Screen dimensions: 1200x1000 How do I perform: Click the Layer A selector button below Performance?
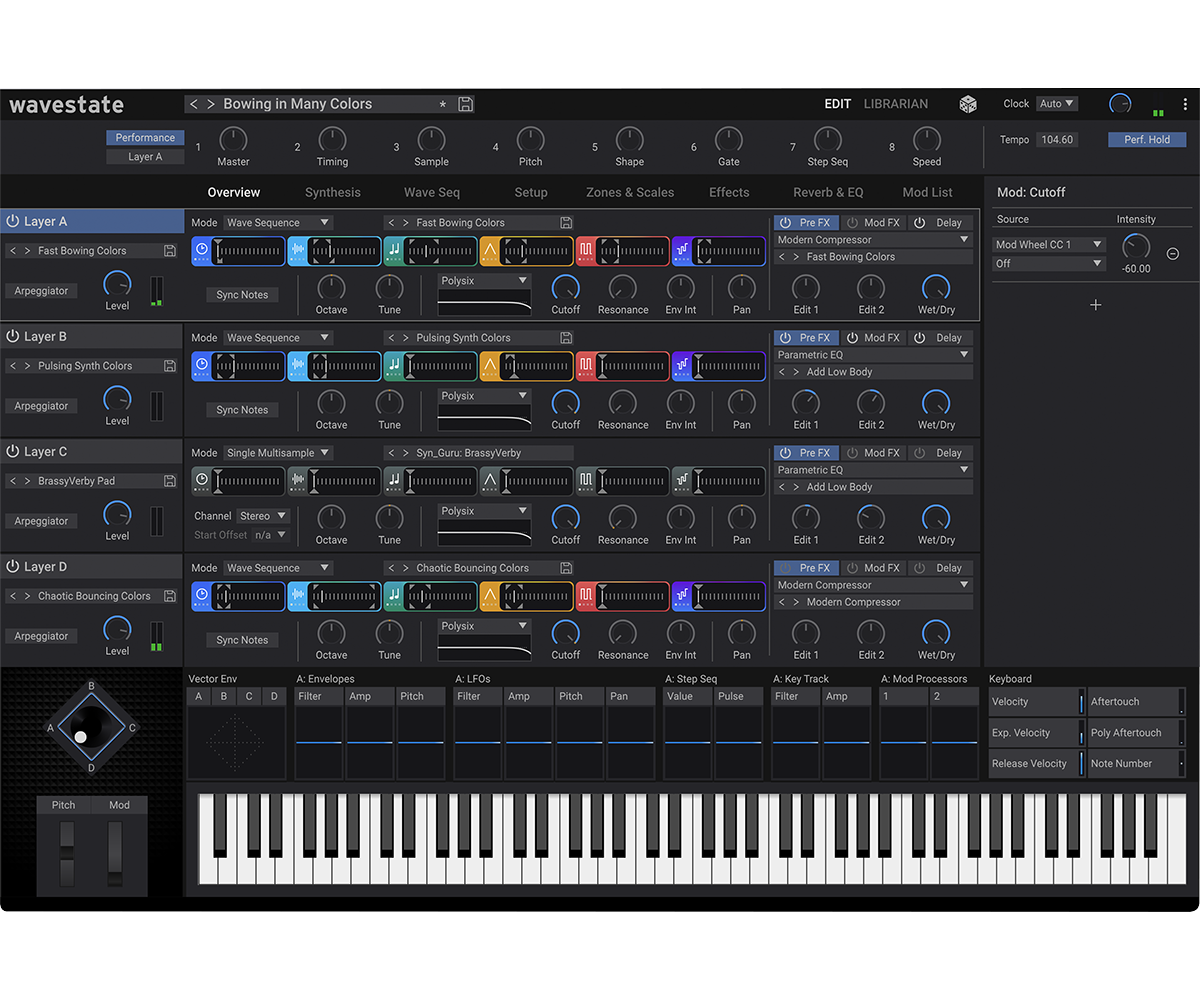(x=145, y=157)
